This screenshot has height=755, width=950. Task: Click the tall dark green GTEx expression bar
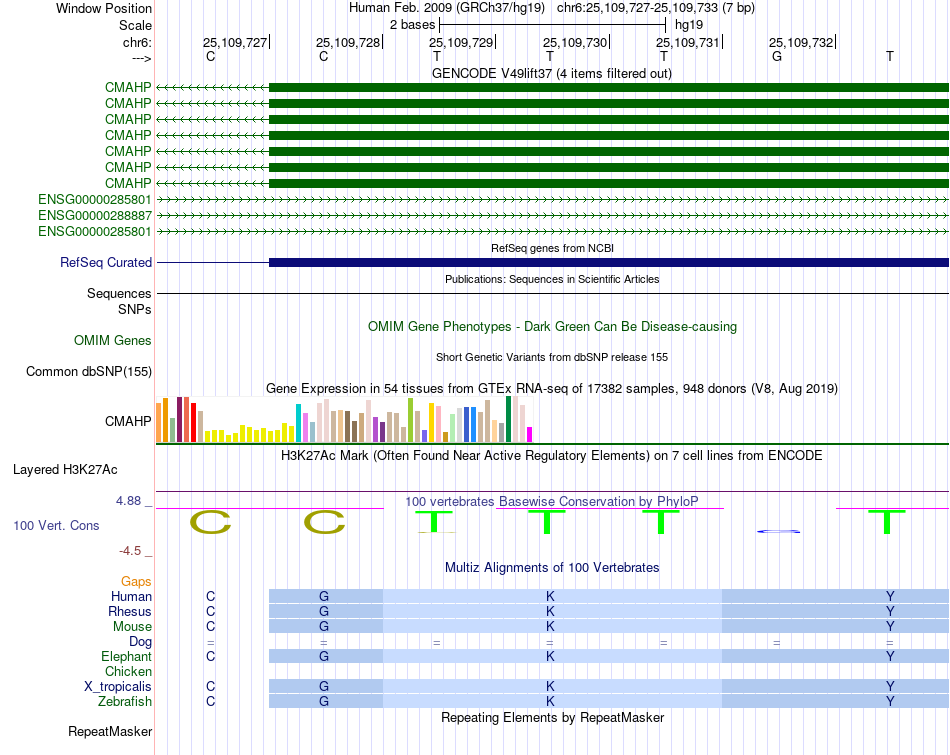(x=508, y=419)
